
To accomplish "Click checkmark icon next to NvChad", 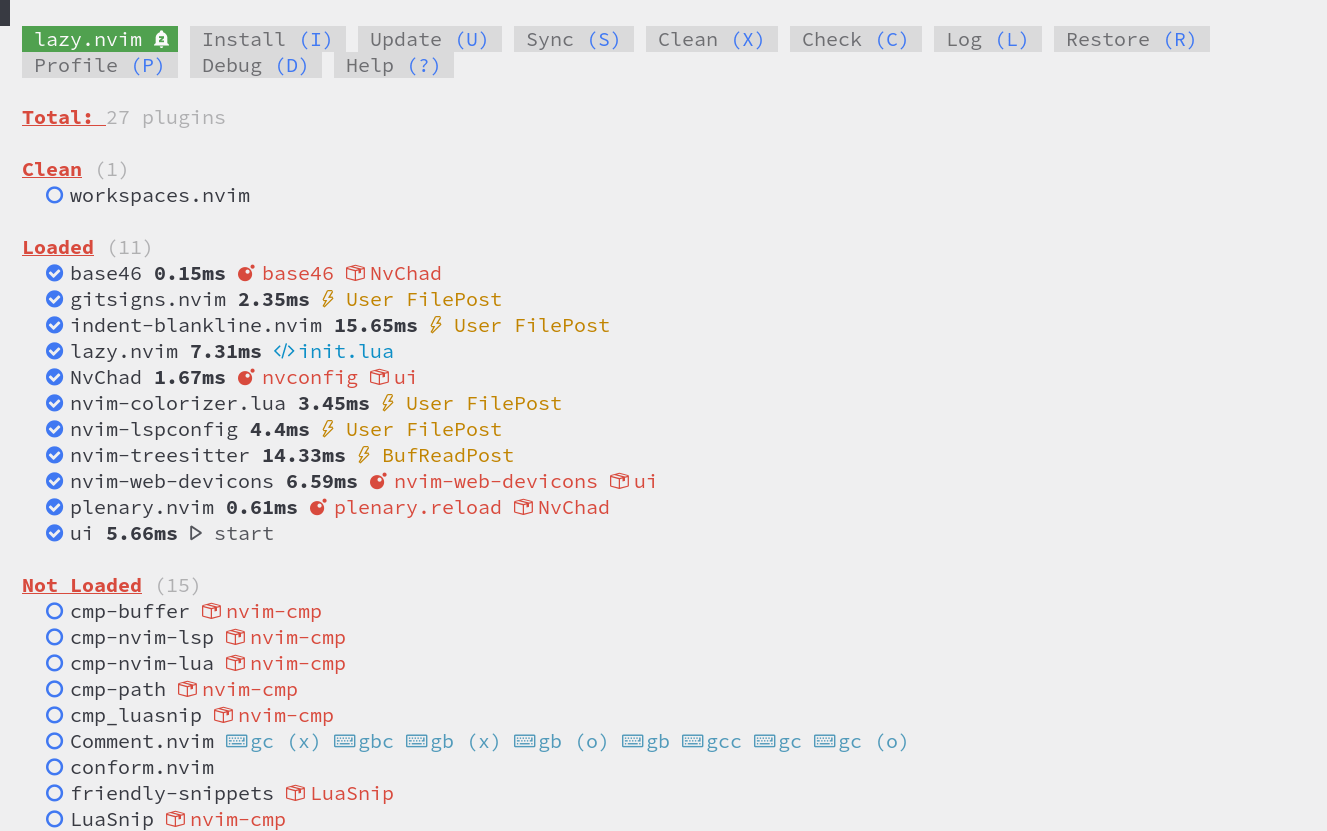I will [x=55, y=377].
